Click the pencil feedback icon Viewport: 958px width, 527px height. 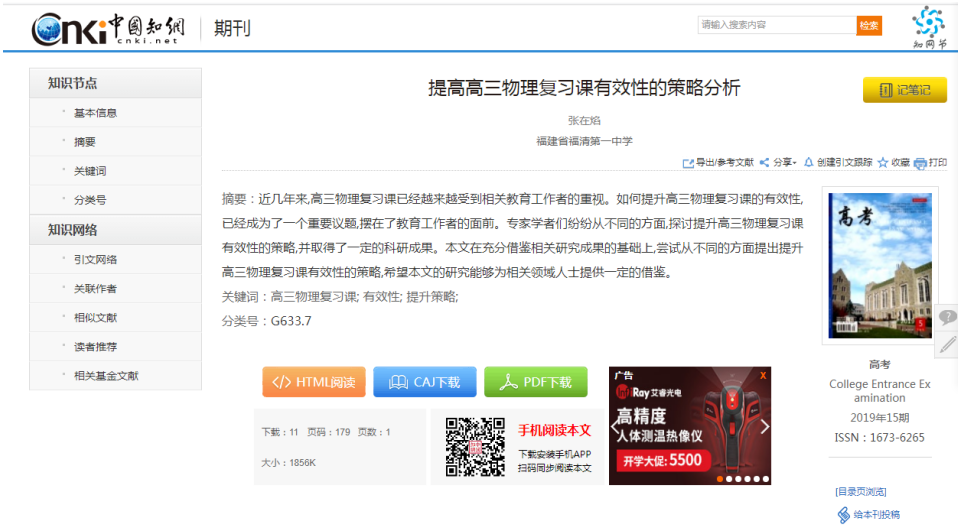pos(947,345)
